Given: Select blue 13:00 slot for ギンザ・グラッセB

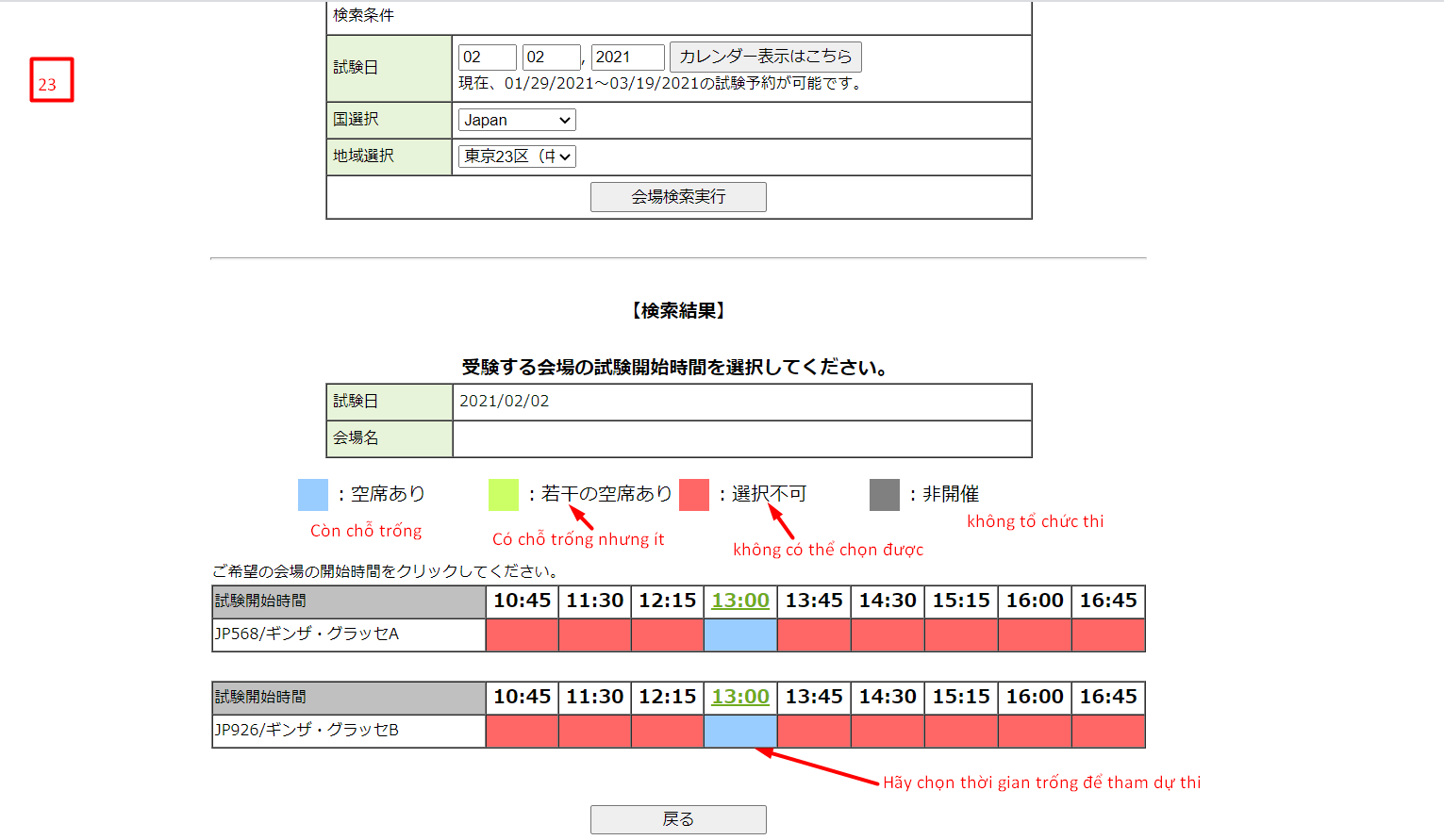Looking at the screenshot, I should [x=740, y=732].
